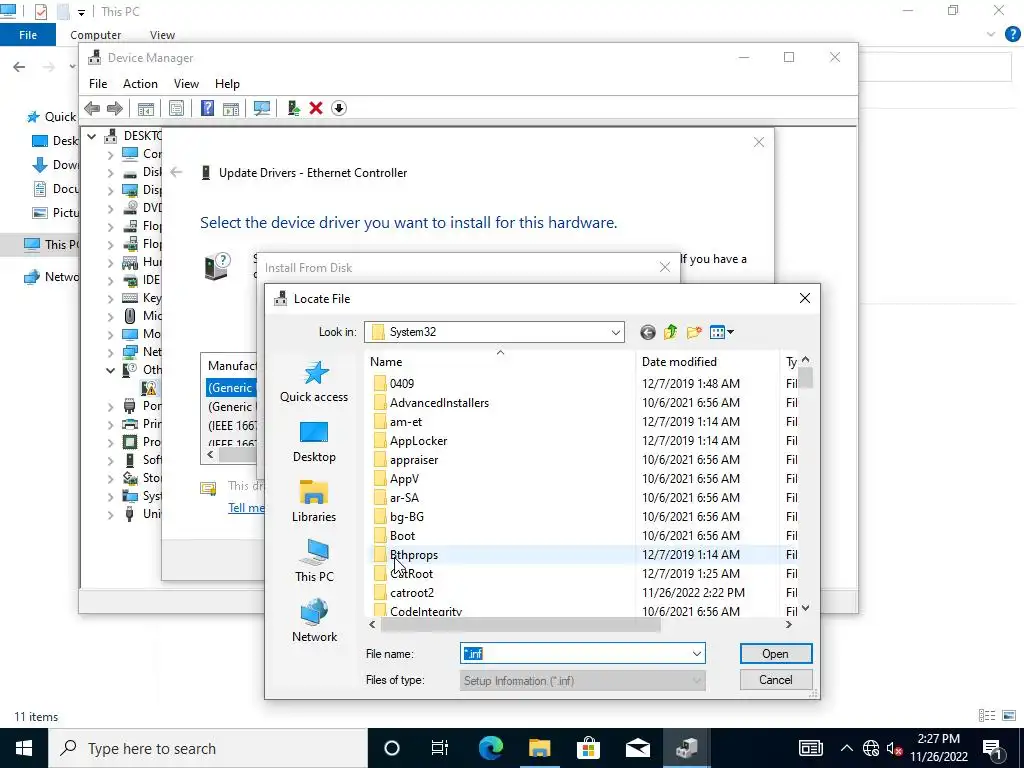
Task: Expand the Network adapters node in Device Manager
Action: pyautogui.click(x=110, y=353)
